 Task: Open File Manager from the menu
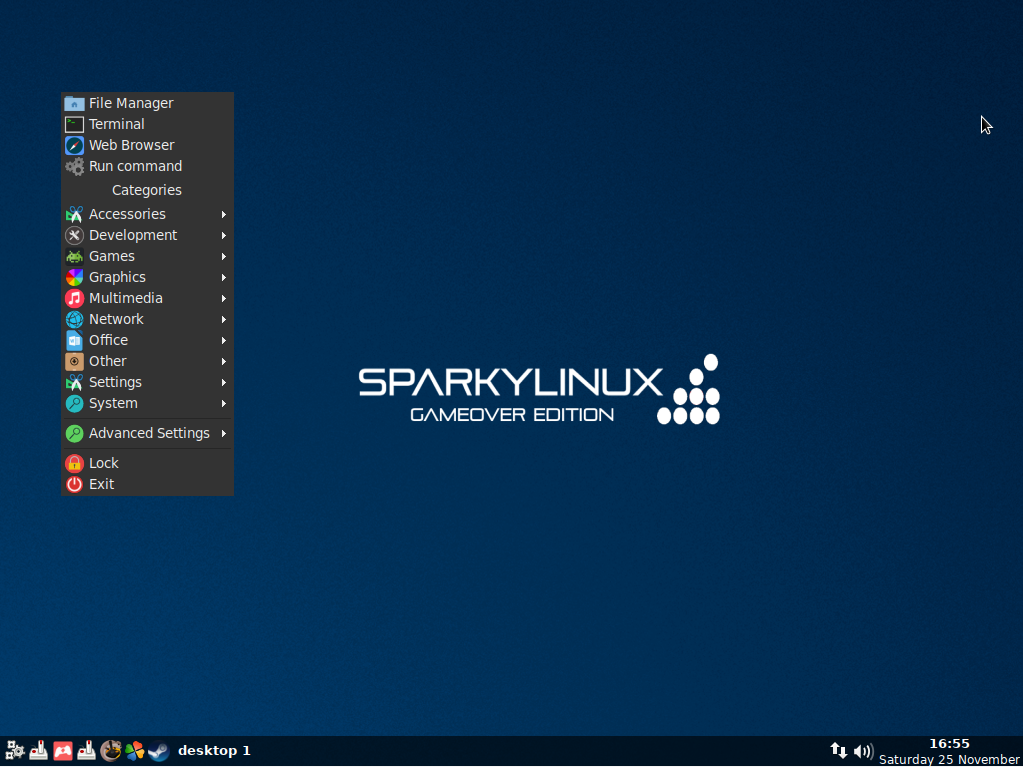[130, 103]
